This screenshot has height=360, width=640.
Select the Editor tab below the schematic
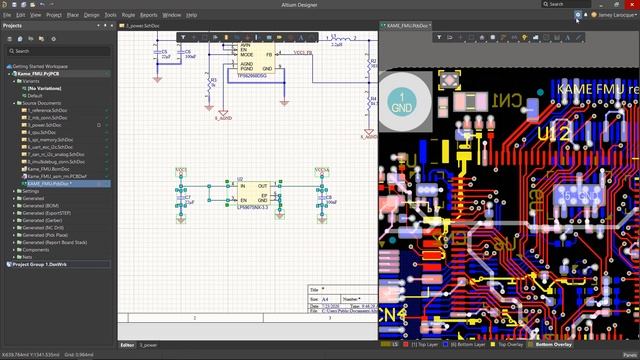(127, 345)
